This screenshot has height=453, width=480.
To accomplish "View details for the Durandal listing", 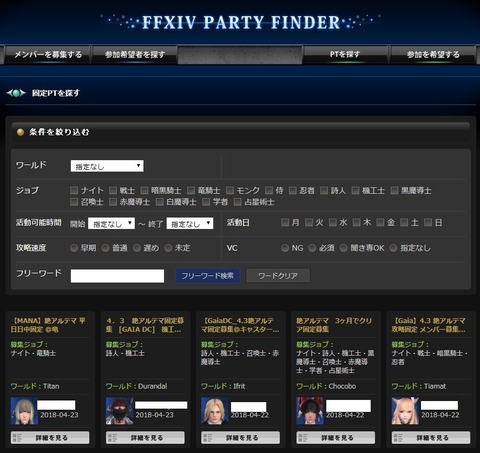I will [x=145, y=438].
